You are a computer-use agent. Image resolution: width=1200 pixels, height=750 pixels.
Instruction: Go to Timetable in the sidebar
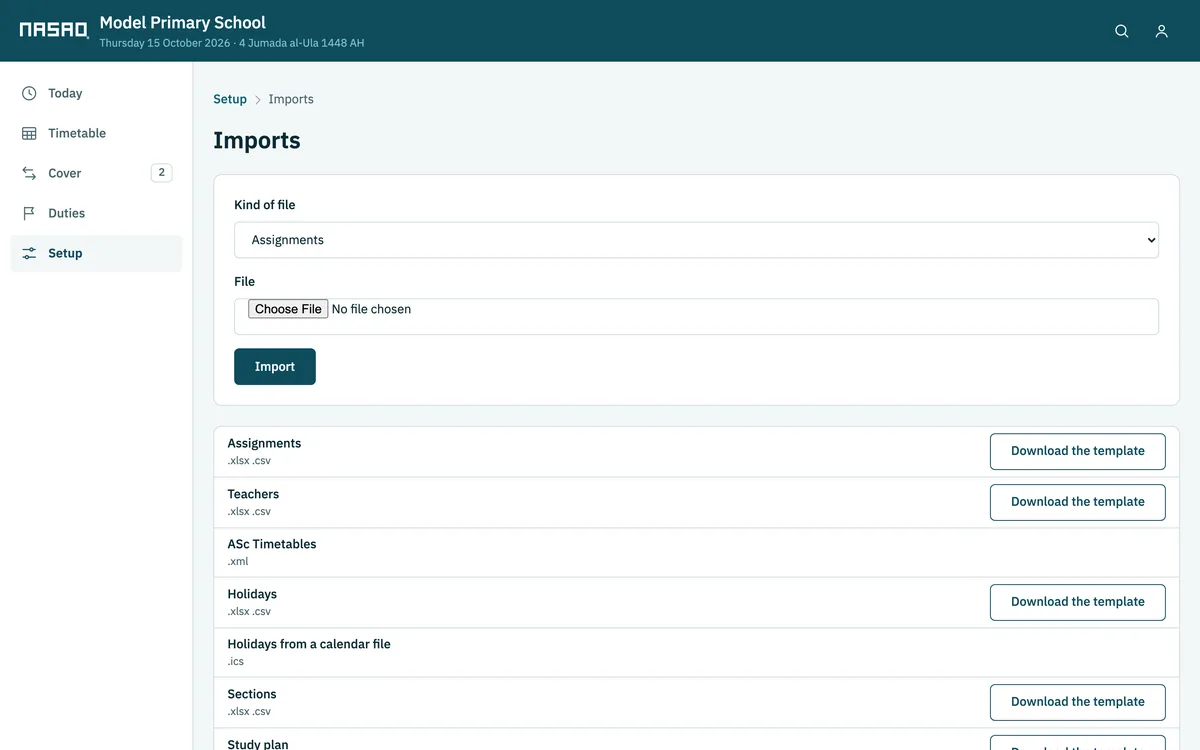point(96,133)
